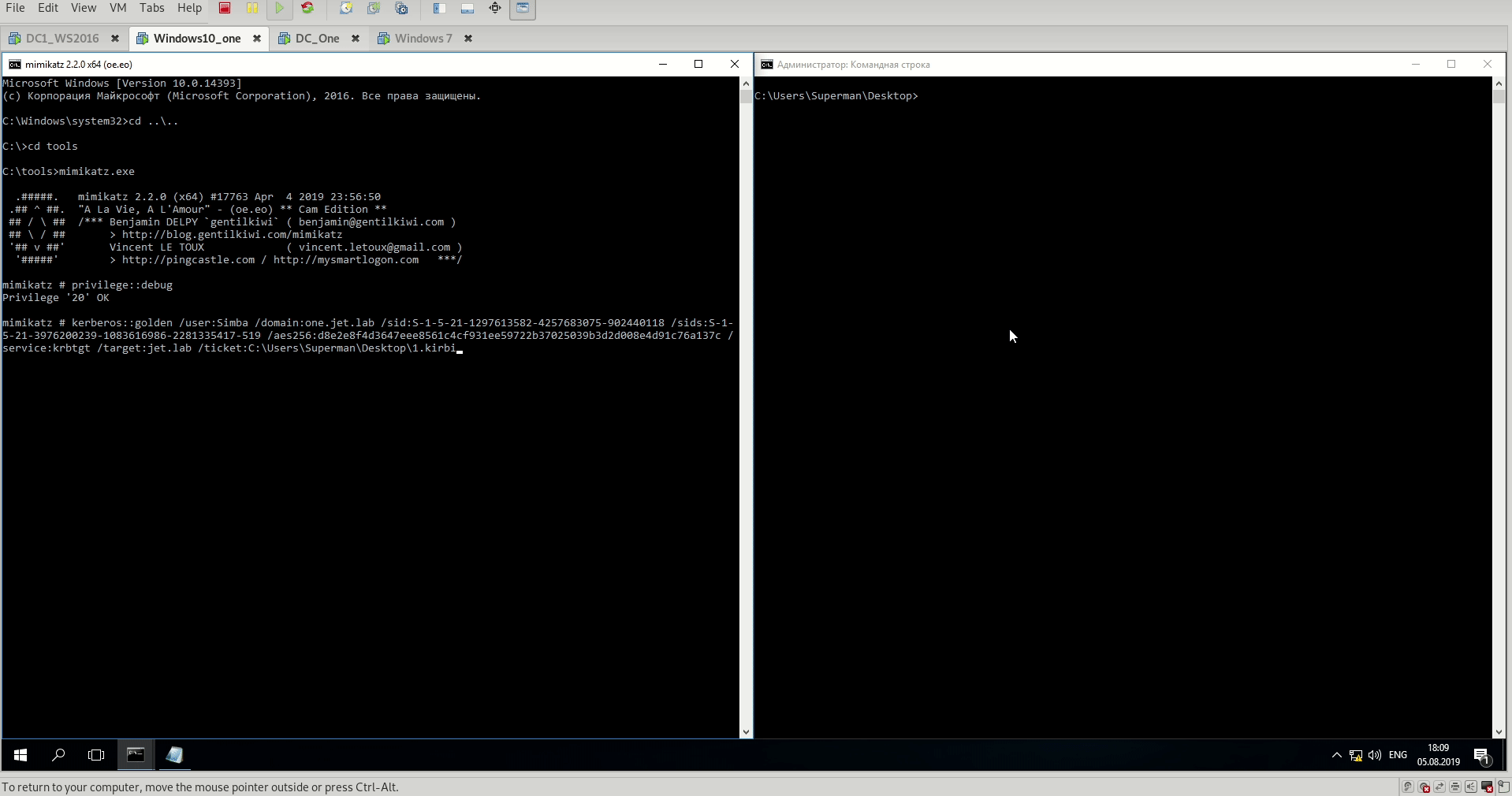Click the volume speaker tray icon
Screen dimensions: 1512x796
pos(1375,755)
